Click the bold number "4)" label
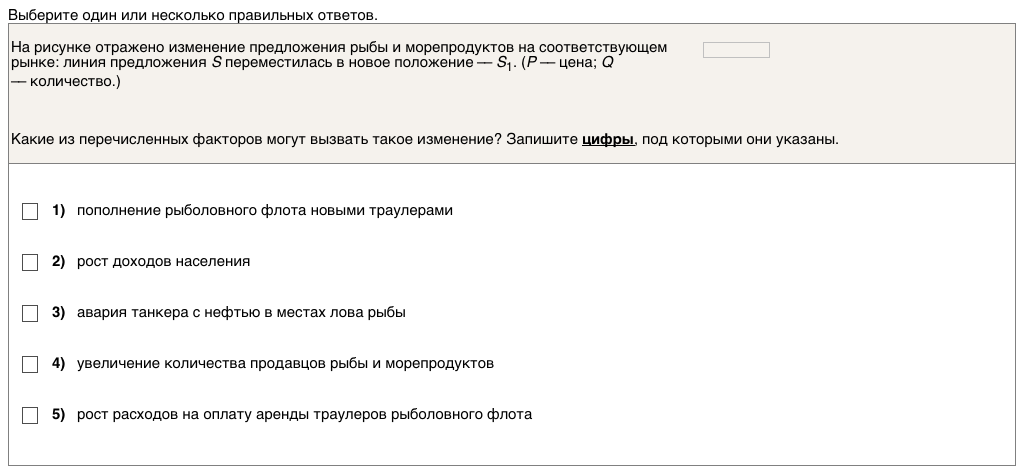The height and width of the screenshot is (474, 1024). click(58, 363)
